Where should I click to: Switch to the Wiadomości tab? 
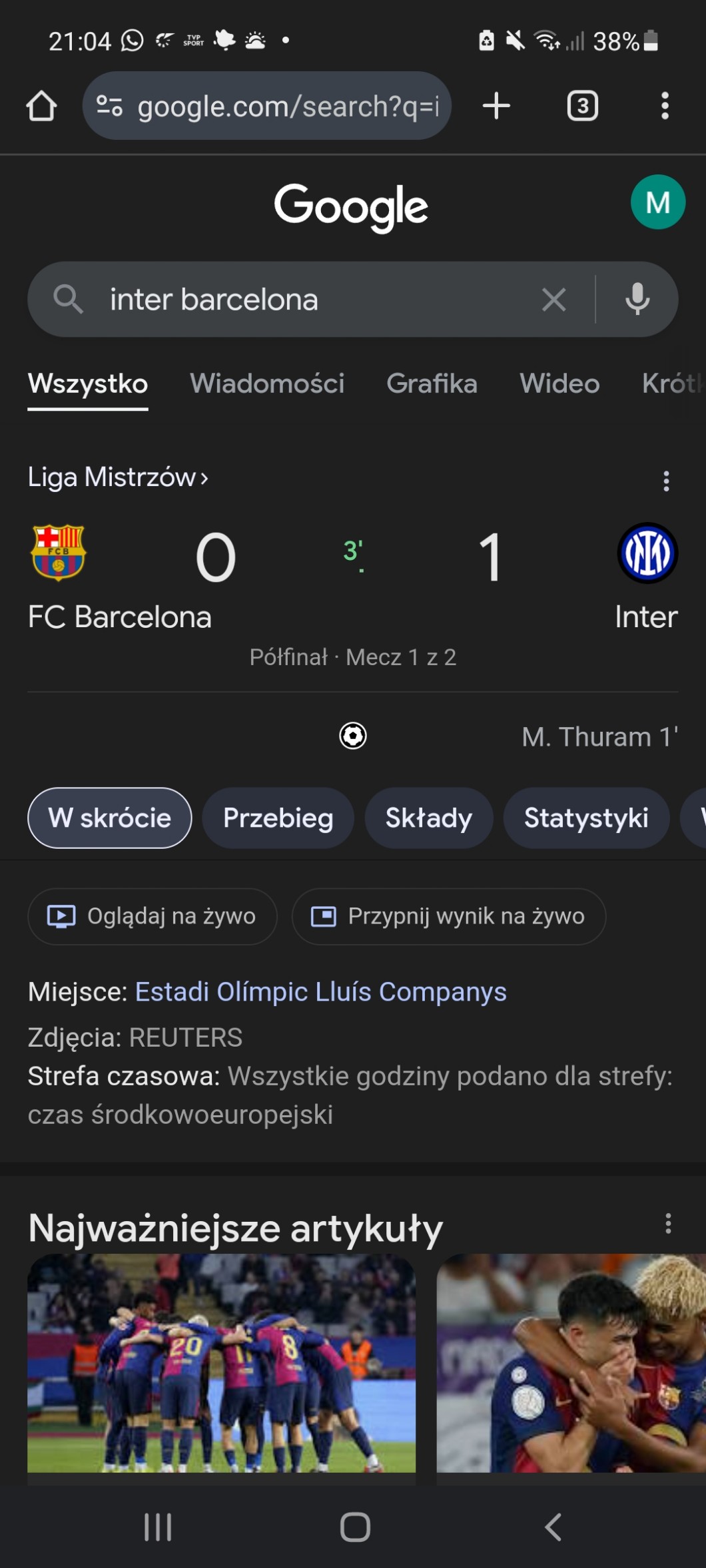pos(267,384)
